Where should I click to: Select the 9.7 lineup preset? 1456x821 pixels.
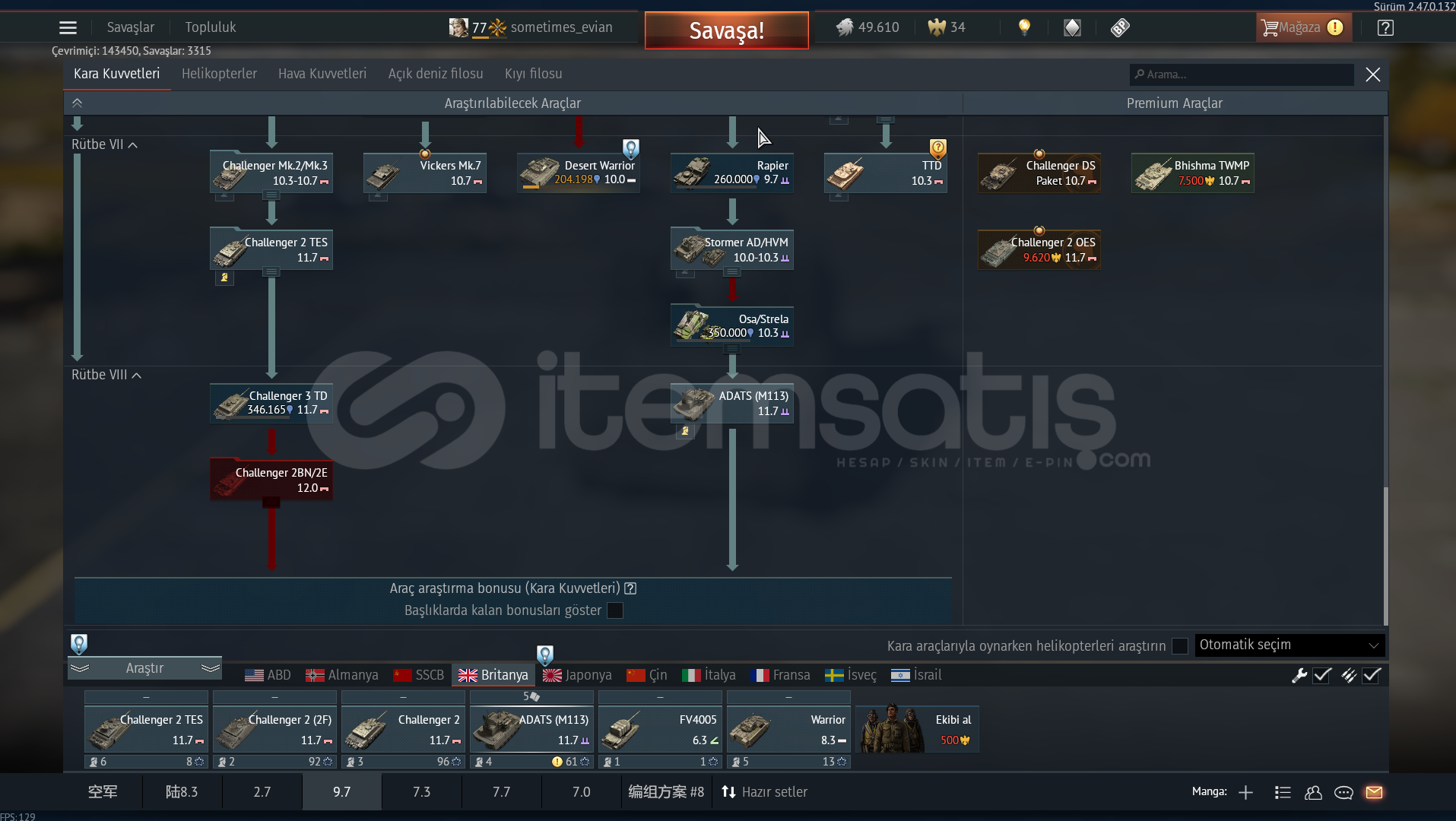[342, 792]
